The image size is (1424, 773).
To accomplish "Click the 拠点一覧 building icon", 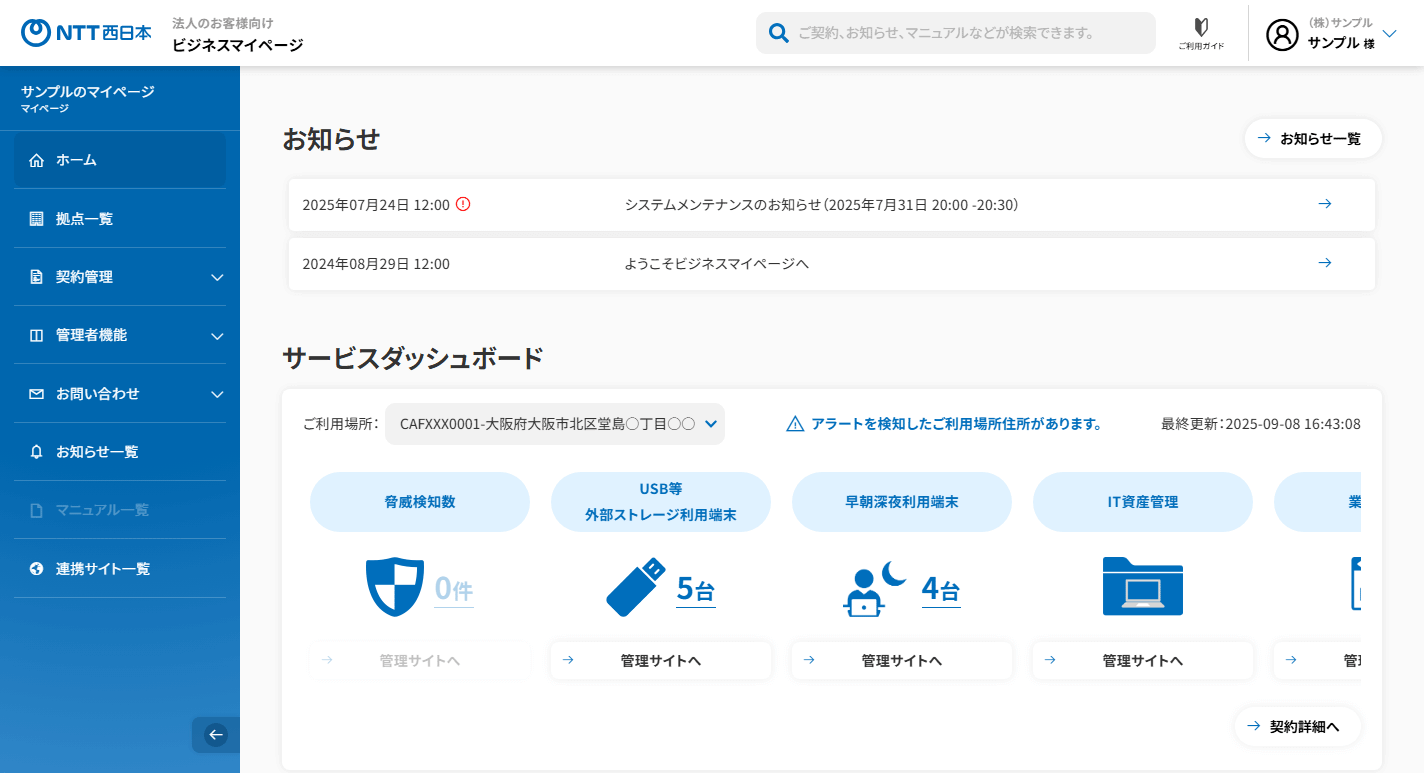I will [39, 218].
